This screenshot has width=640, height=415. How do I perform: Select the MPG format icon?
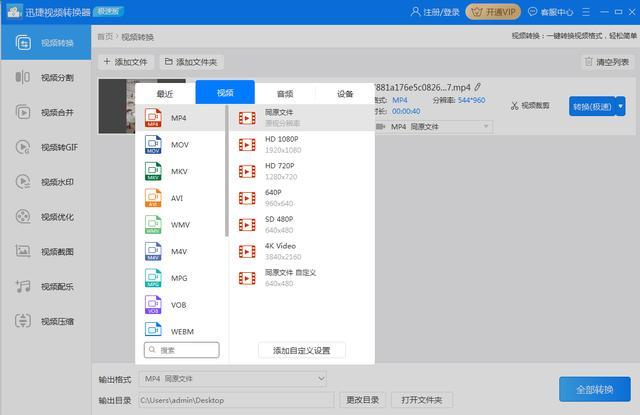153,278
